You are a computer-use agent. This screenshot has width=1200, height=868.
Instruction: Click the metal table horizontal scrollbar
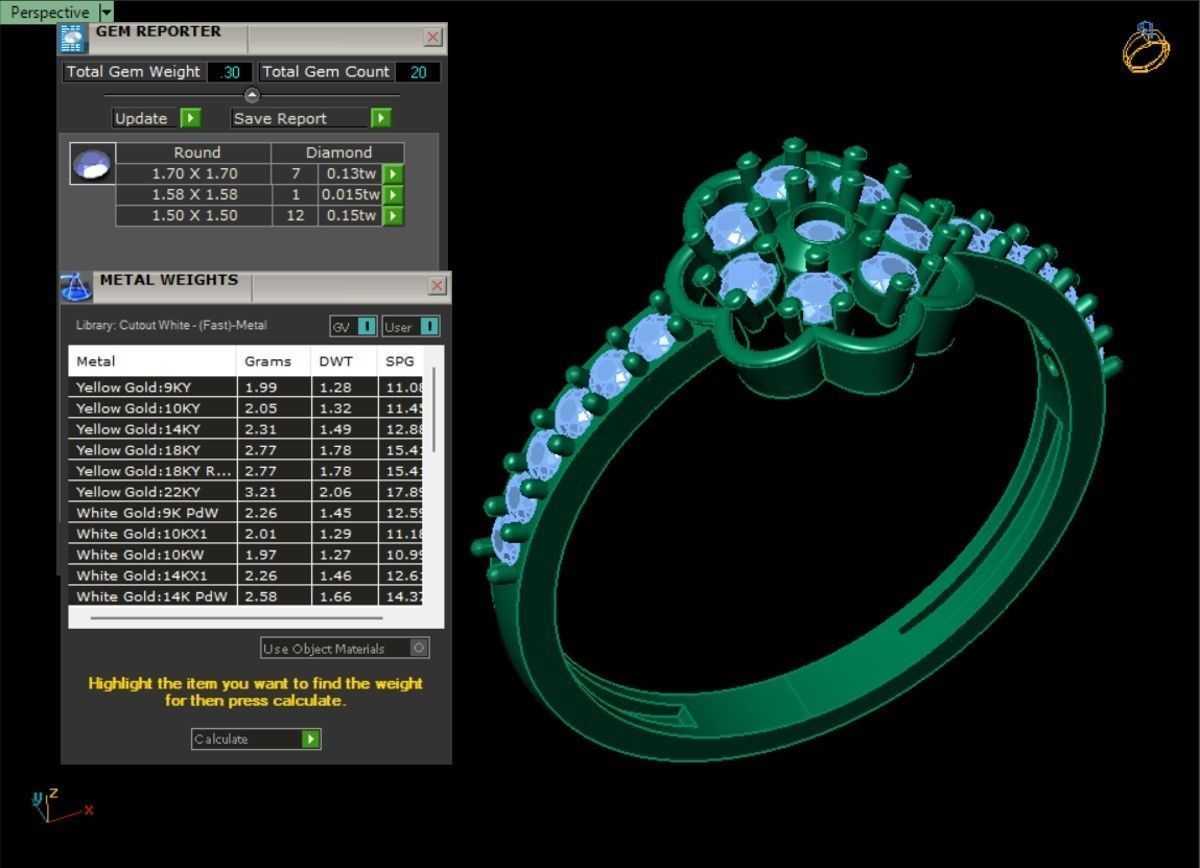click(237, 619)
